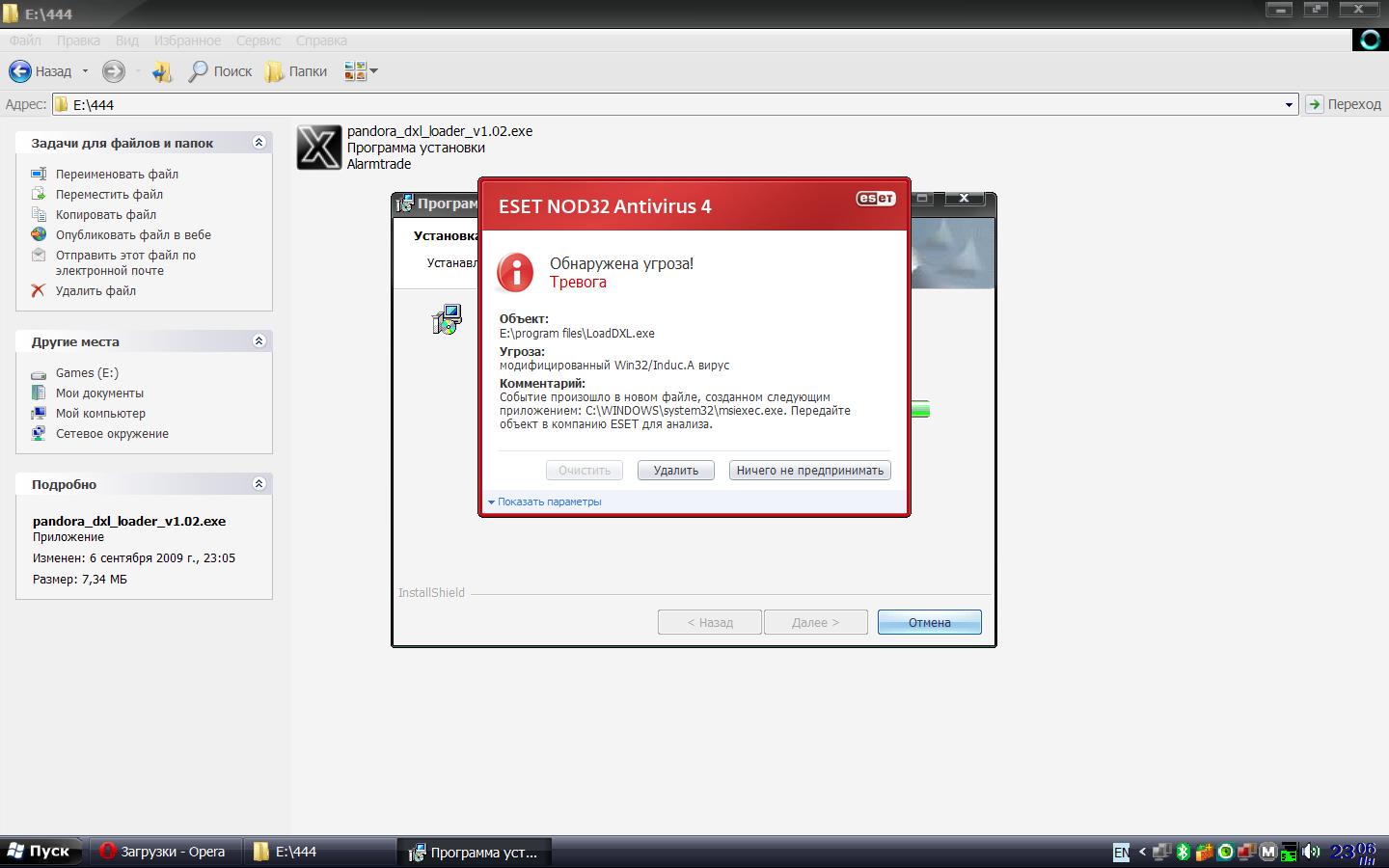The image size is (1389, 868).
Task: Click the red delete file X icon
Action: click(39, 290)
